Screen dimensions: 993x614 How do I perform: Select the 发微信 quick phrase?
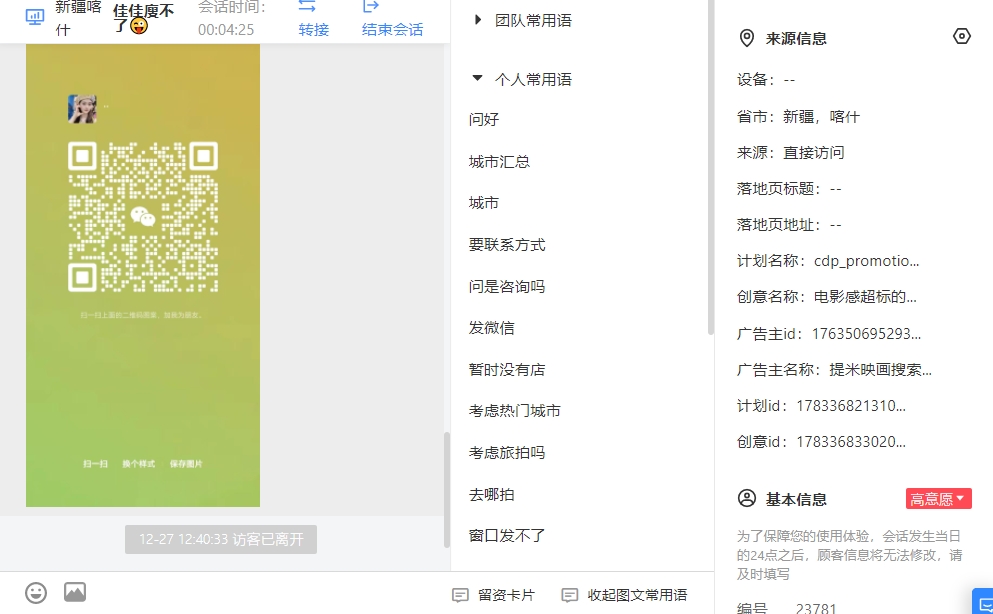coord(491,328)
